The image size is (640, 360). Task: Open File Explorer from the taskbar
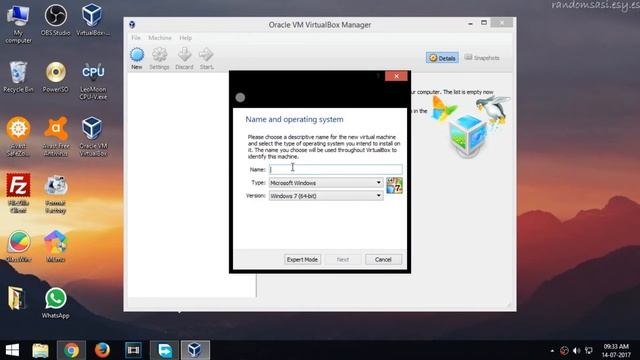click(40, 350)
